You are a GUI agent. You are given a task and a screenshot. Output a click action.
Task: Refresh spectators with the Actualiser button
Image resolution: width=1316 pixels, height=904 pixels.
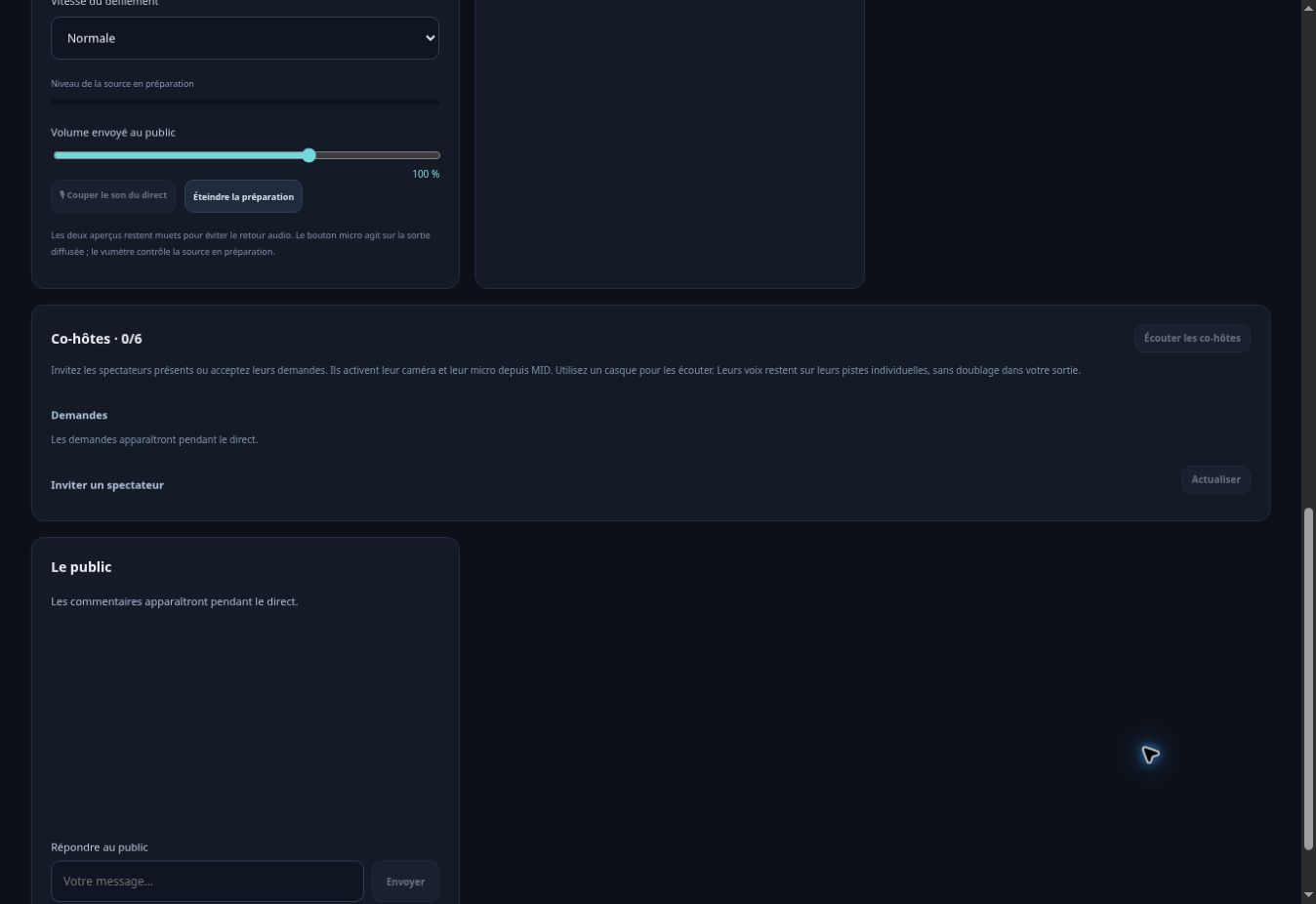click(x=1215, y=479)
